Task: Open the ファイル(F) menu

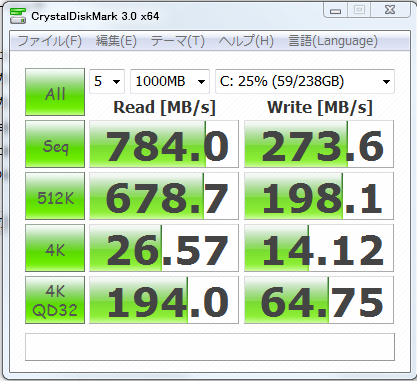Action: click(49, 41)
